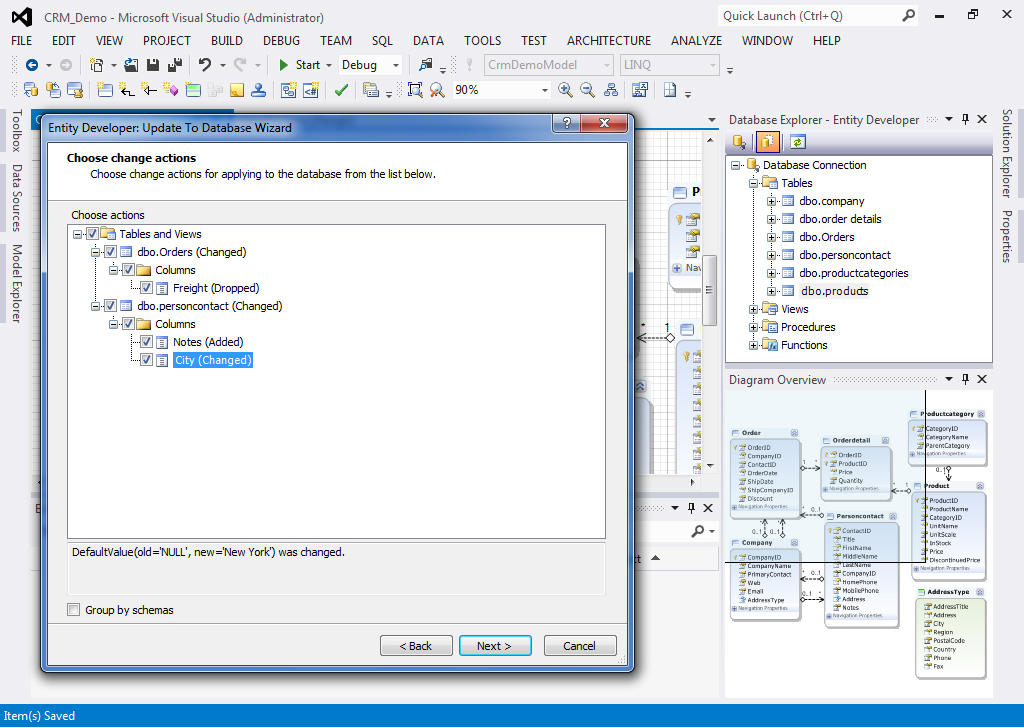This screenshot has width=1024, height=728.
Task: Click the zoom in magnifier icon
Action: [565, 90]
